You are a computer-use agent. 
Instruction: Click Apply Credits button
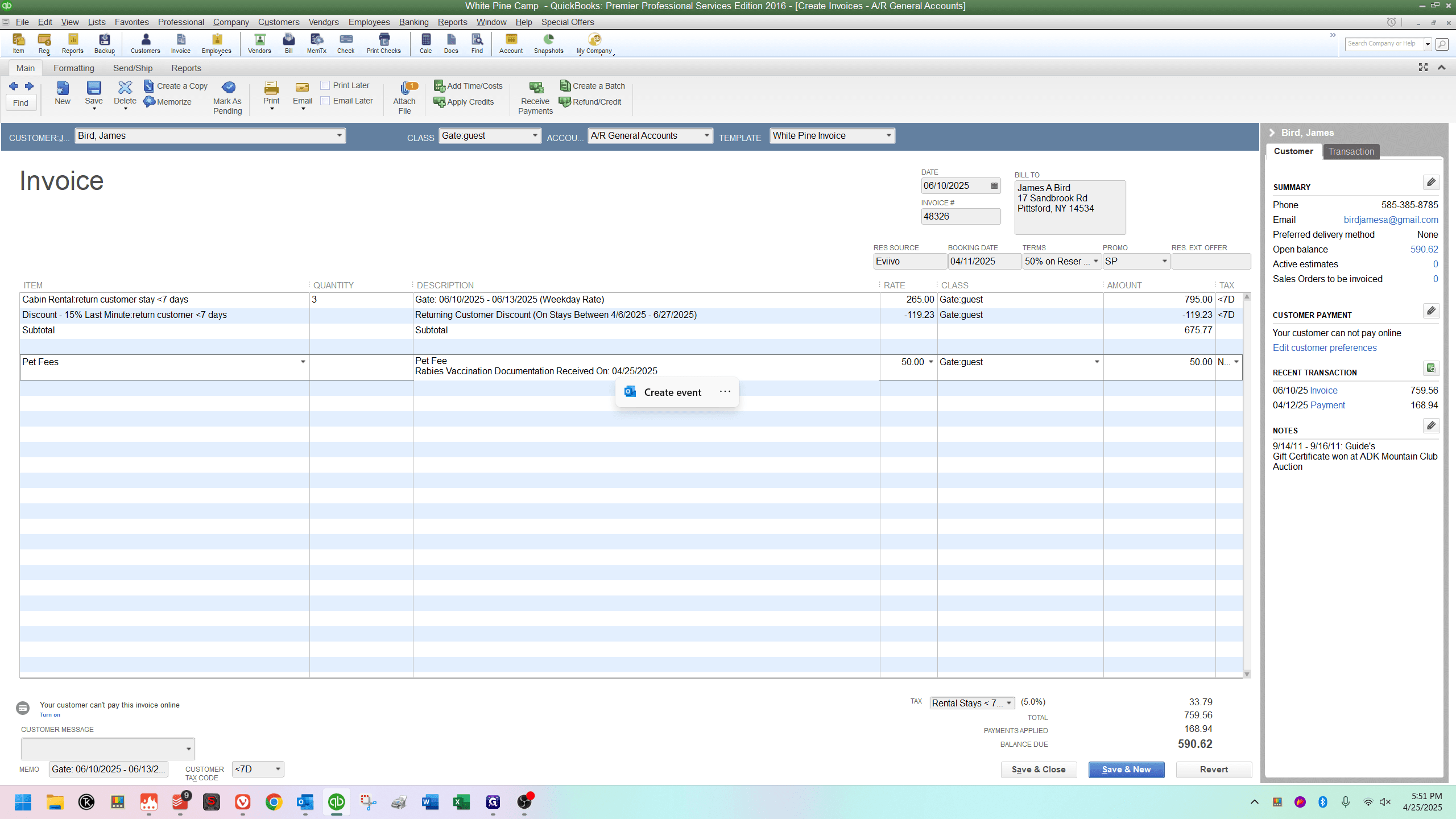coord(464,102)
